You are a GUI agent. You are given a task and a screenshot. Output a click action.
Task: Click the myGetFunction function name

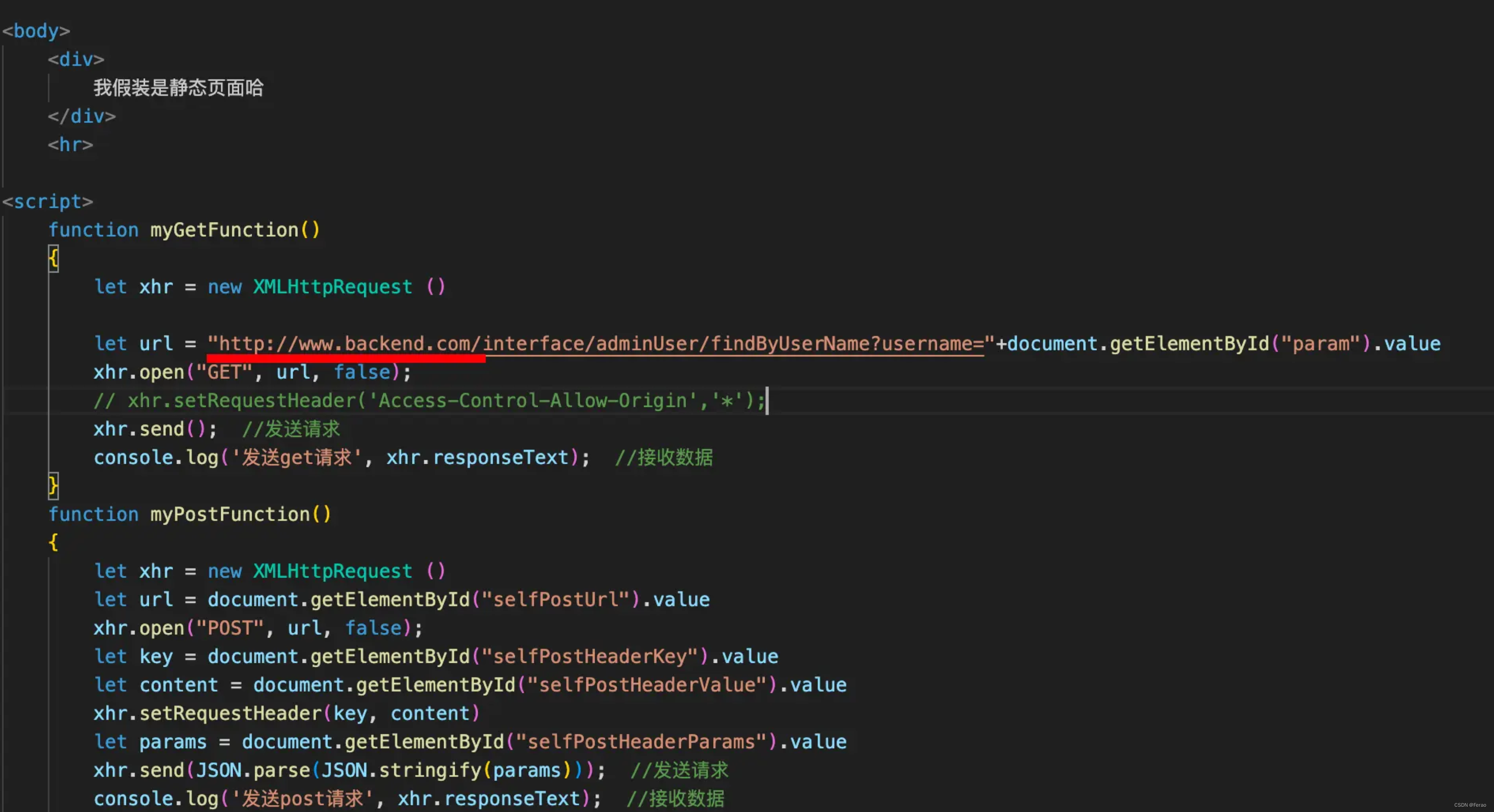224,230
